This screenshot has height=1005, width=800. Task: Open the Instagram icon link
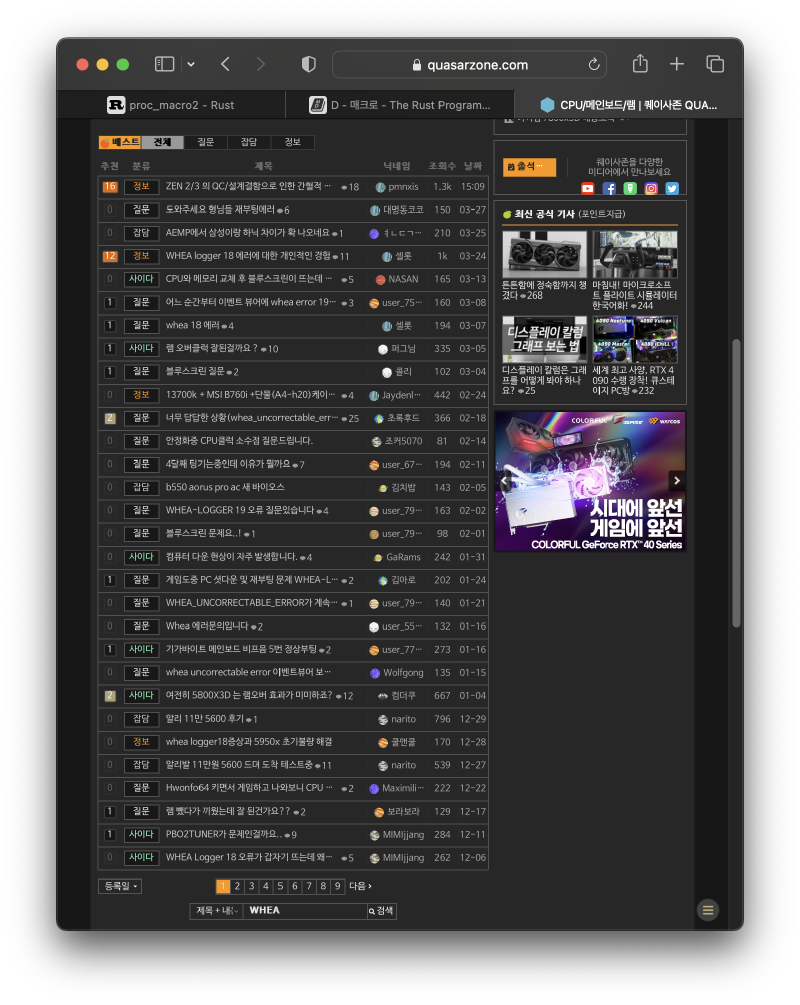coord(651,188)
